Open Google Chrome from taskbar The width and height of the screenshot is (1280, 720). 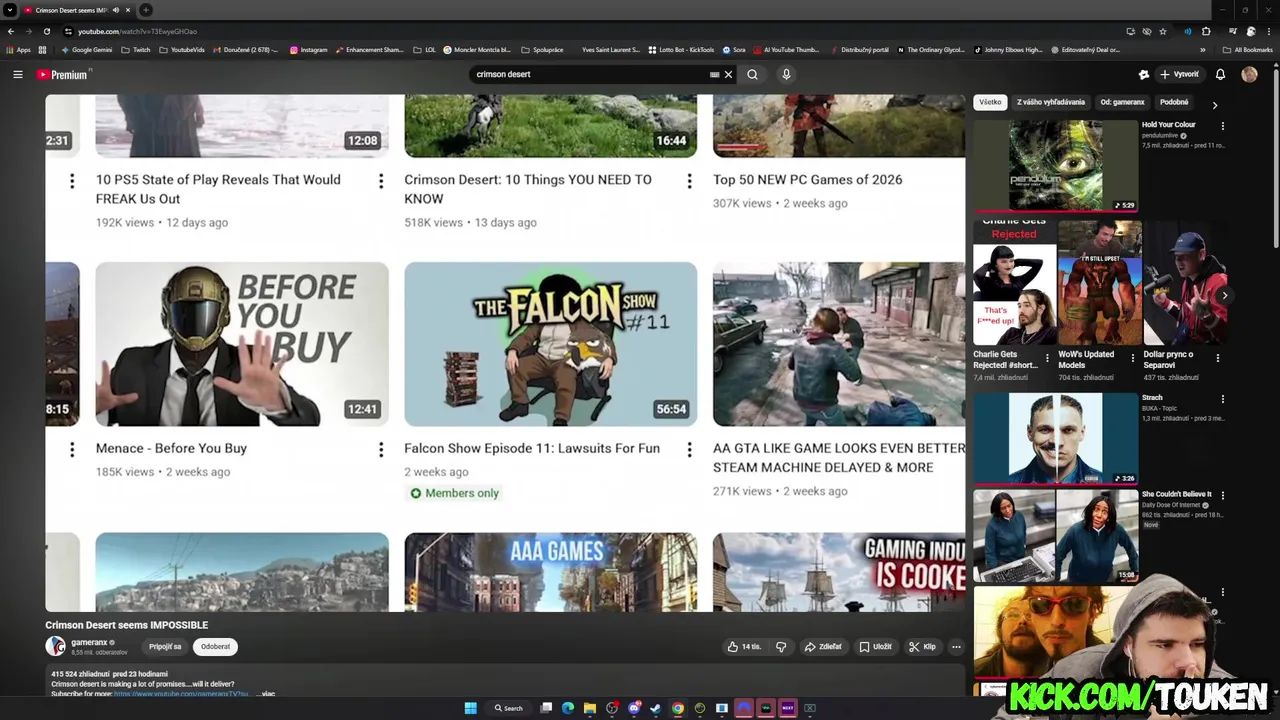coord(678,708)
